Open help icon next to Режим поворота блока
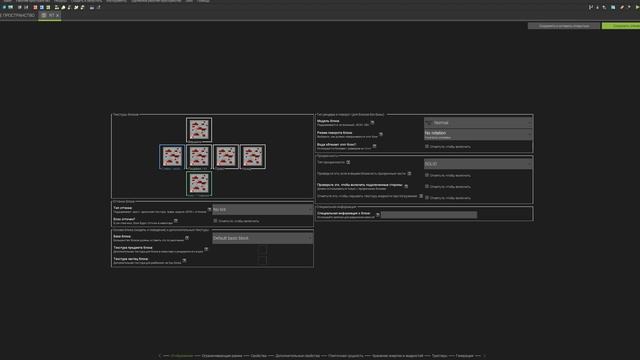 381,134
